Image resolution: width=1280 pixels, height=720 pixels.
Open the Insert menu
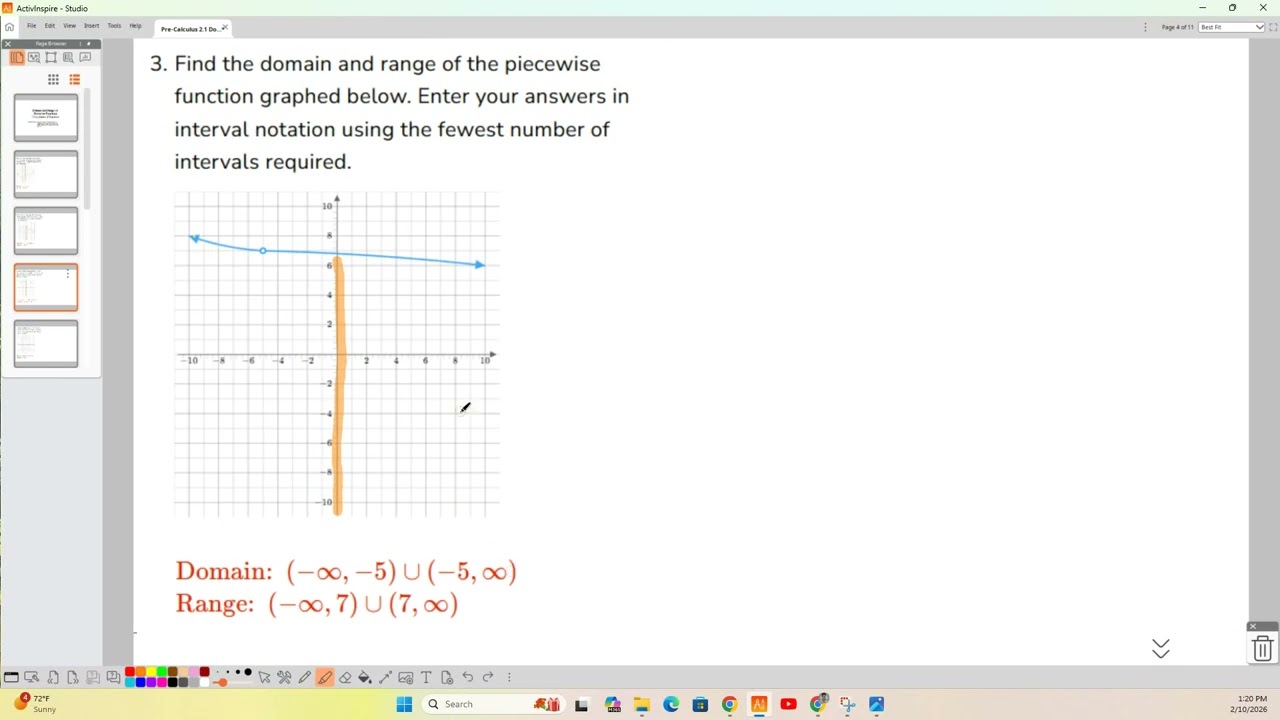pyautogui.click(x=91, y=26)
